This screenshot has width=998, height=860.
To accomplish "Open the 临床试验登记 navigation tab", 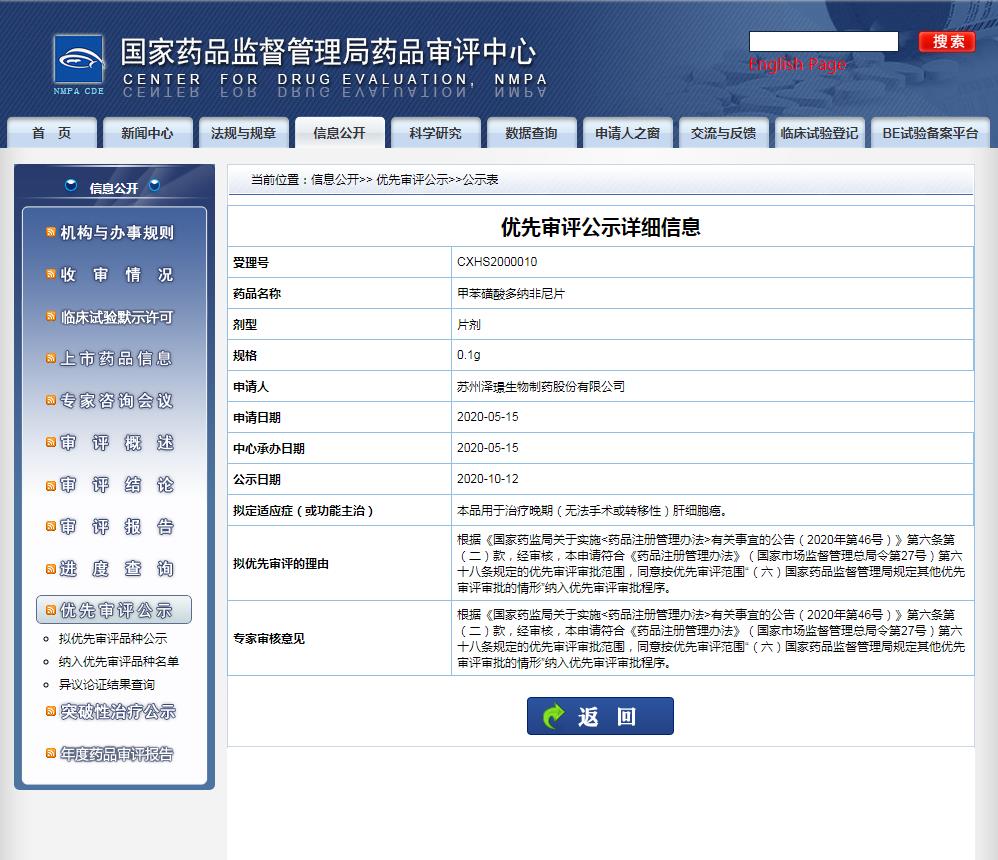I will click(x=820, y=132).
